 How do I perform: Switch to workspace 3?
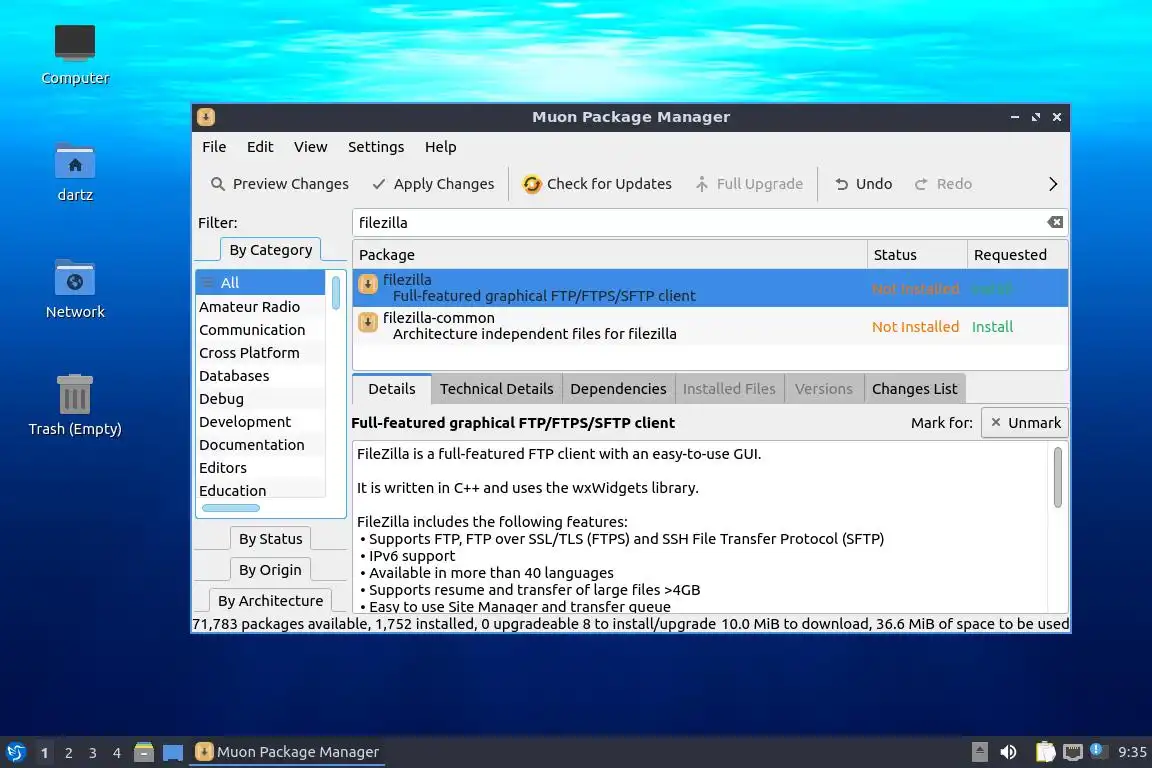coord(93,753)
